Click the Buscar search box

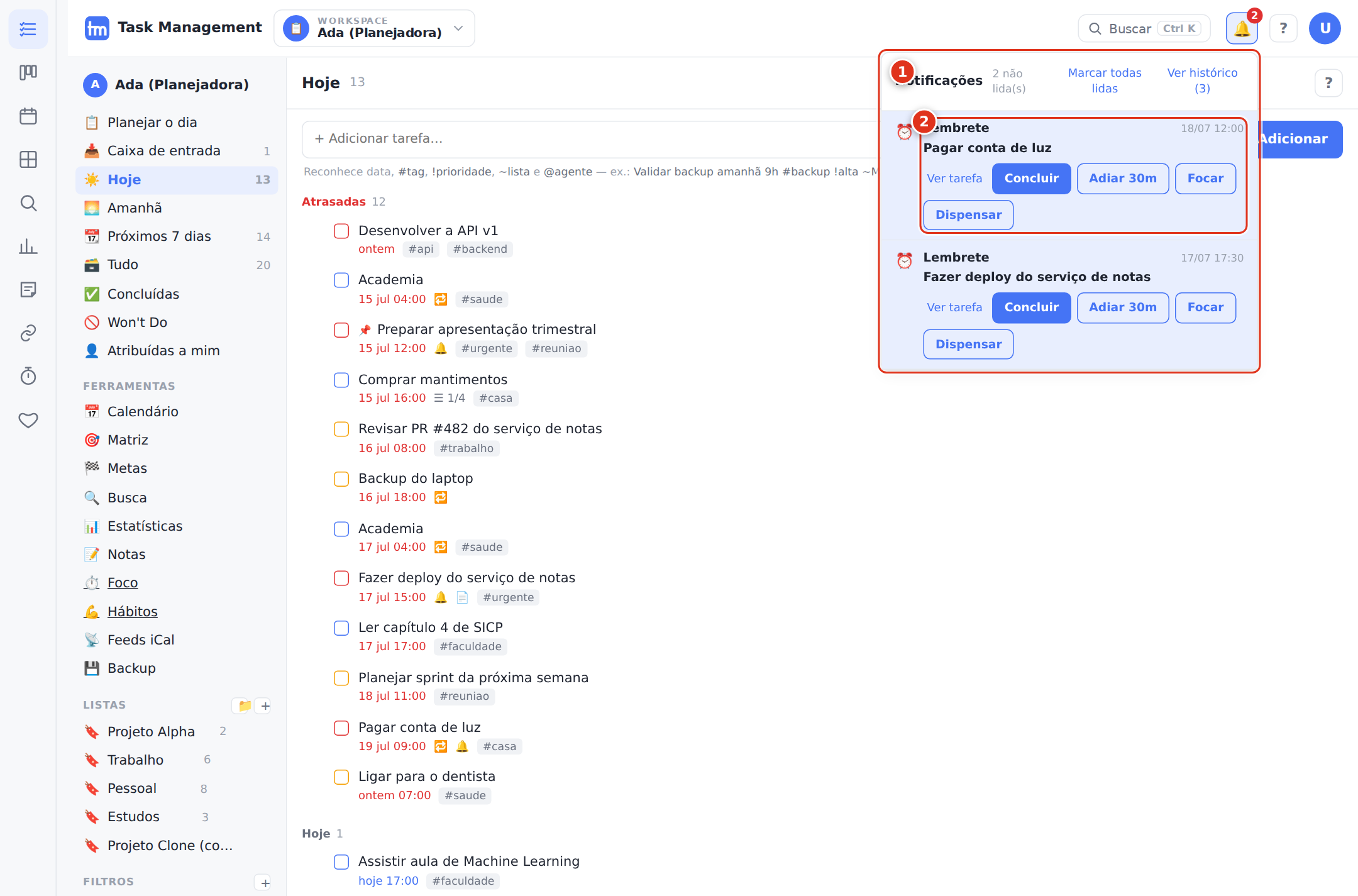pyautogui.click(x=1144, y=28)
